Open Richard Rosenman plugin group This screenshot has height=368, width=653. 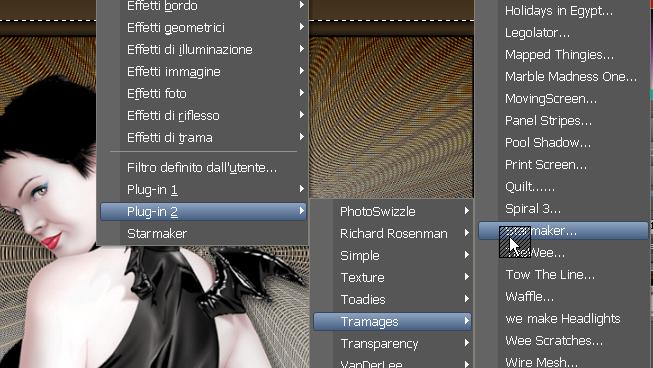[392, 234]
